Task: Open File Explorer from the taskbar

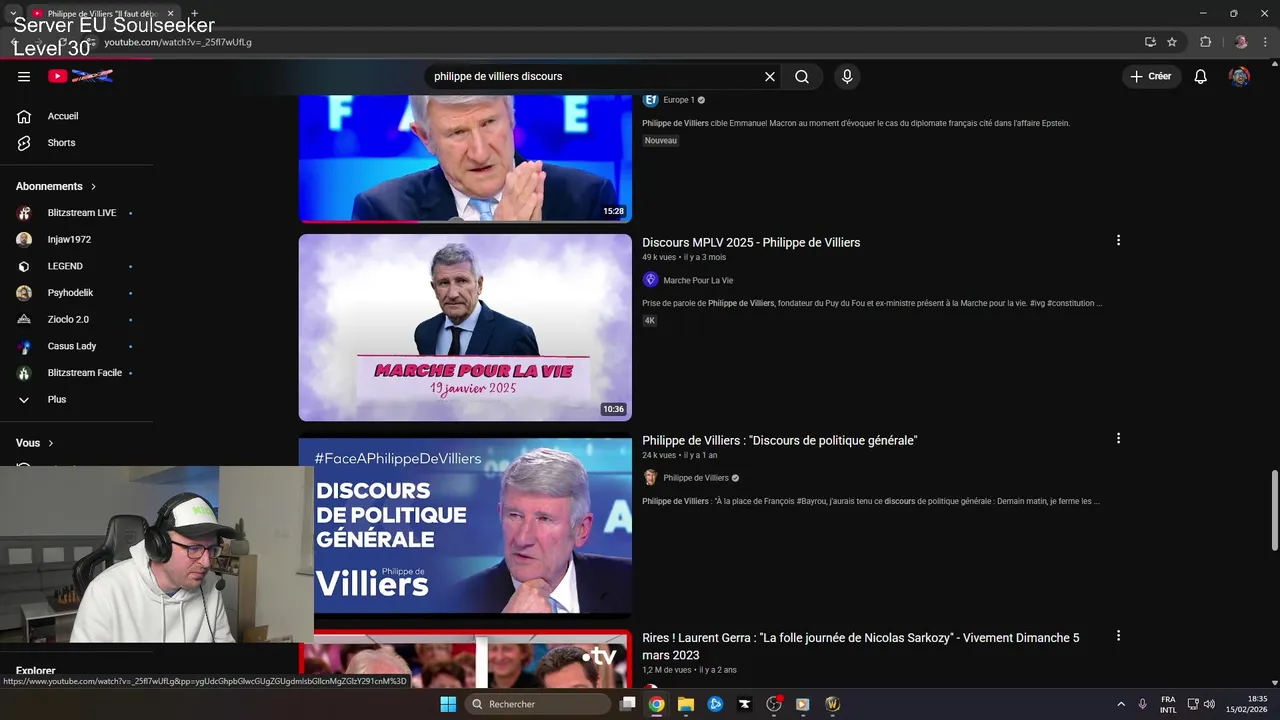Action: [x=686, y=704]
